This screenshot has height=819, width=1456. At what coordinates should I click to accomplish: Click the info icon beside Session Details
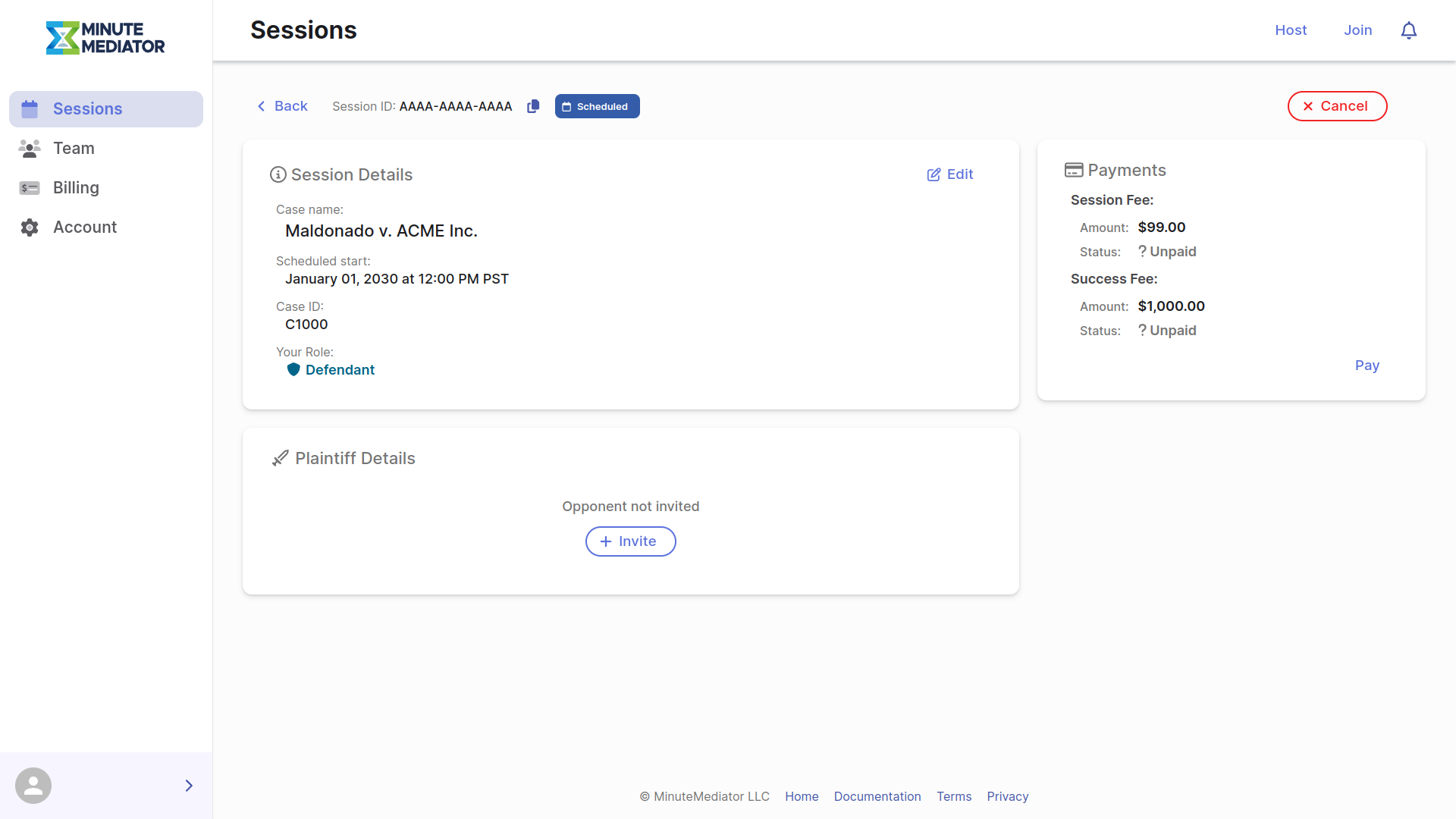click(278, 174)
